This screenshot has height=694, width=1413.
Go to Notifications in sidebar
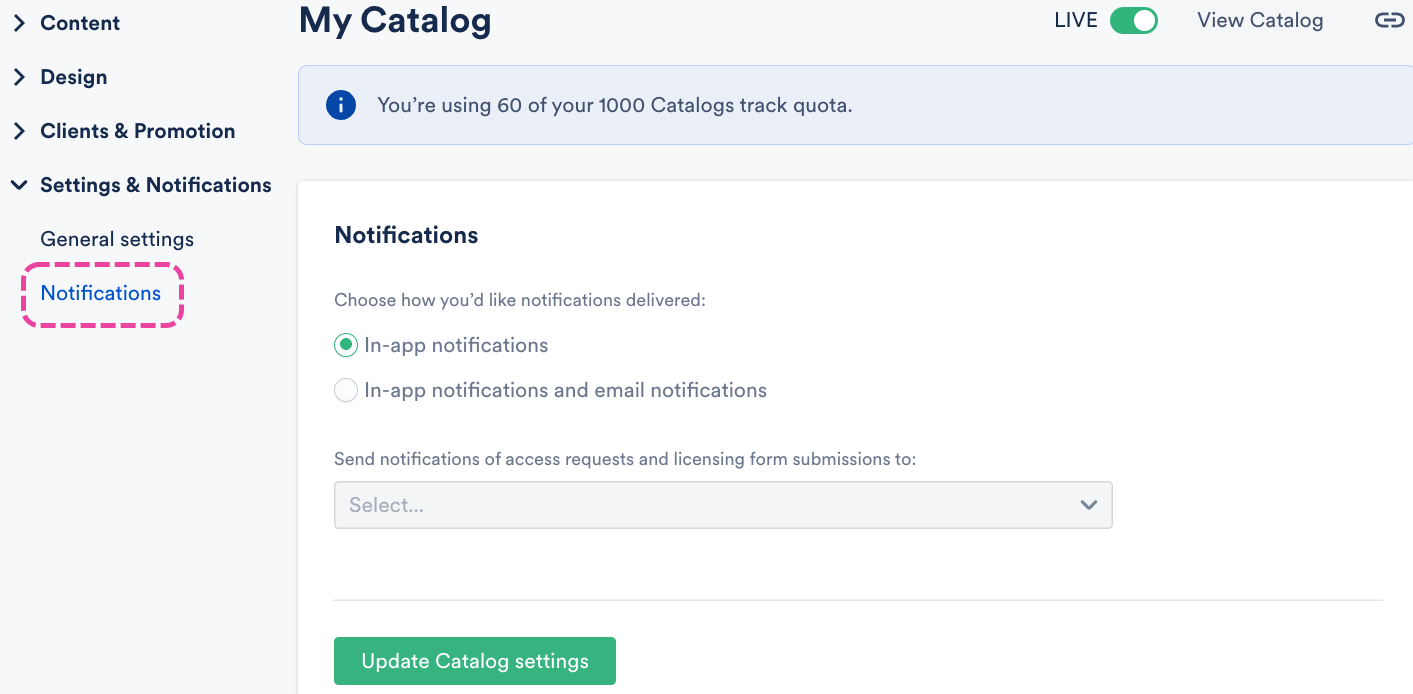pyautogui.click(x=101, y=293)
